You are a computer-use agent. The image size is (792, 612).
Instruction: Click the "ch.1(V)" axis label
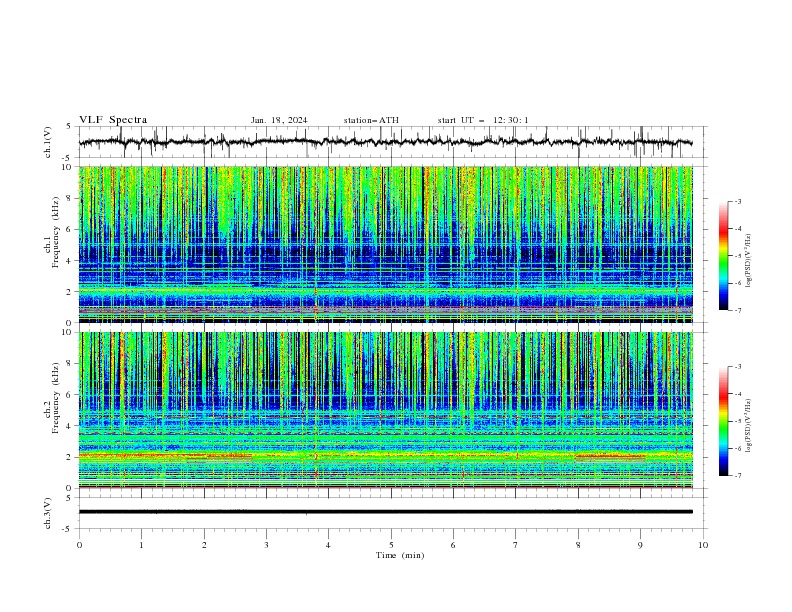click(48, 142)
